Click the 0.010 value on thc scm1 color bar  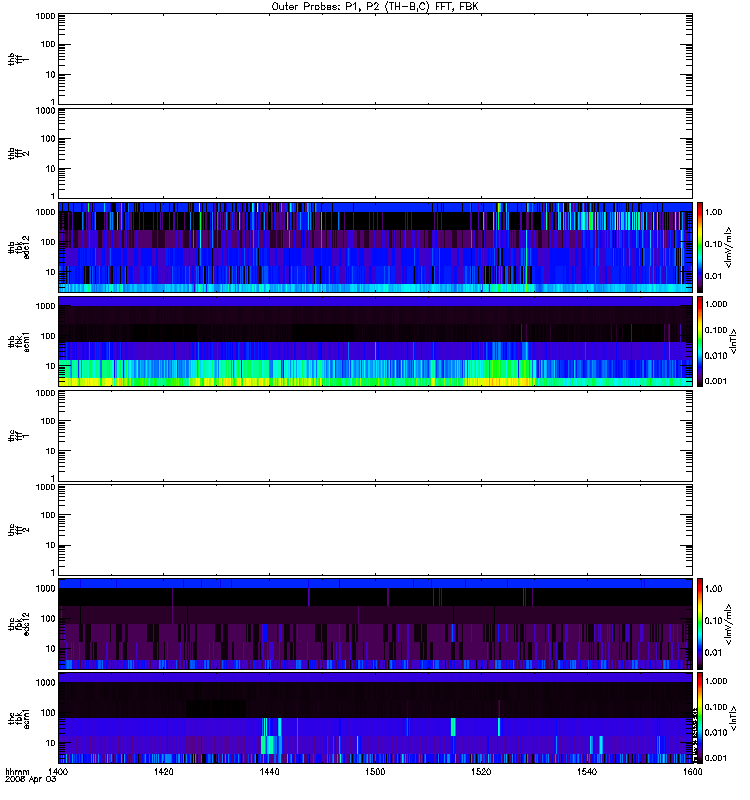pyautogui.click(x=716, y=733)
